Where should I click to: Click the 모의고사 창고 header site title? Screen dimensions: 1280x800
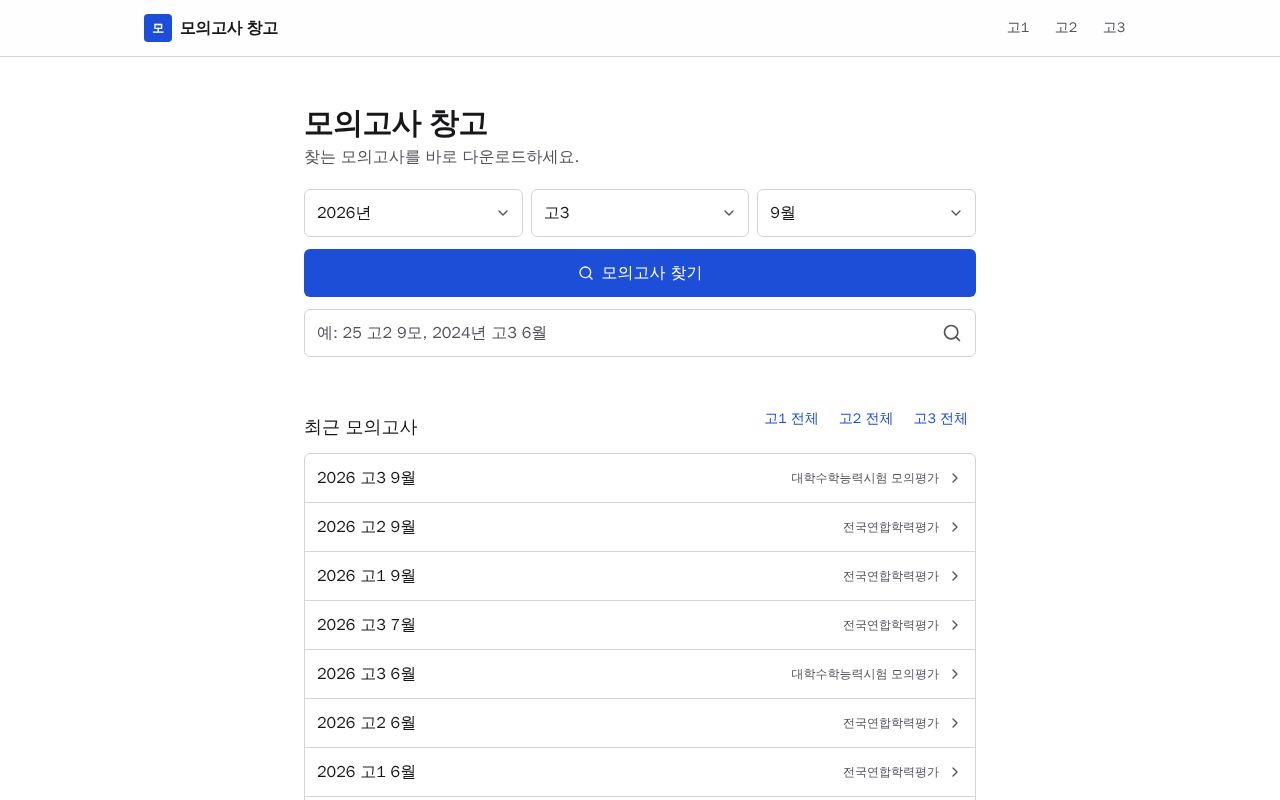pos(229,28)
